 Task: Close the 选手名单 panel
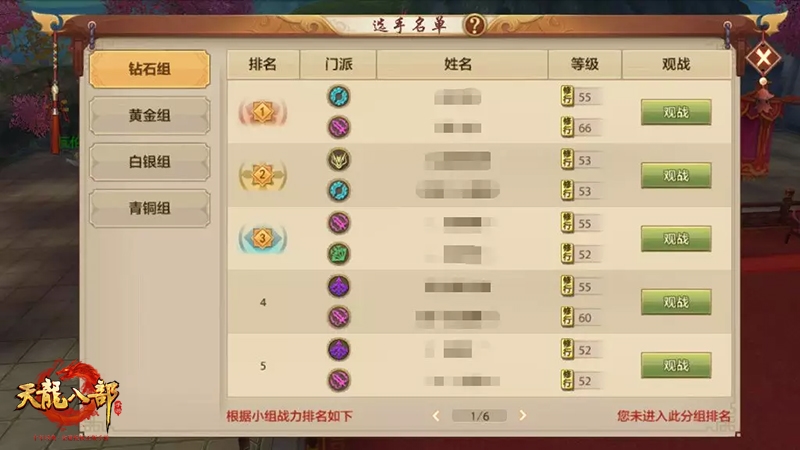(x=763, y=58)
